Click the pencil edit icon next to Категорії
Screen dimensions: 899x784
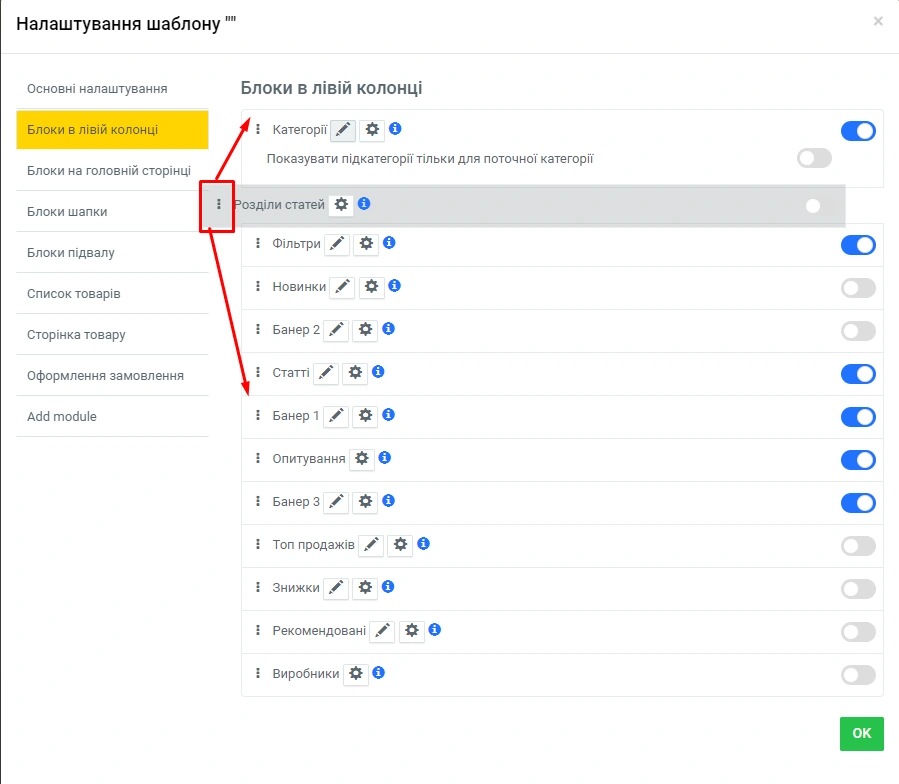[343, 130]
